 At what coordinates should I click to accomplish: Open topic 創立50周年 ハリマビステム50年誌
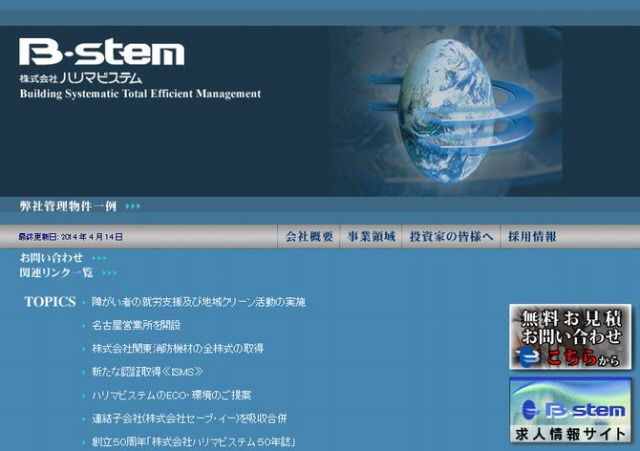coord(193,442)
